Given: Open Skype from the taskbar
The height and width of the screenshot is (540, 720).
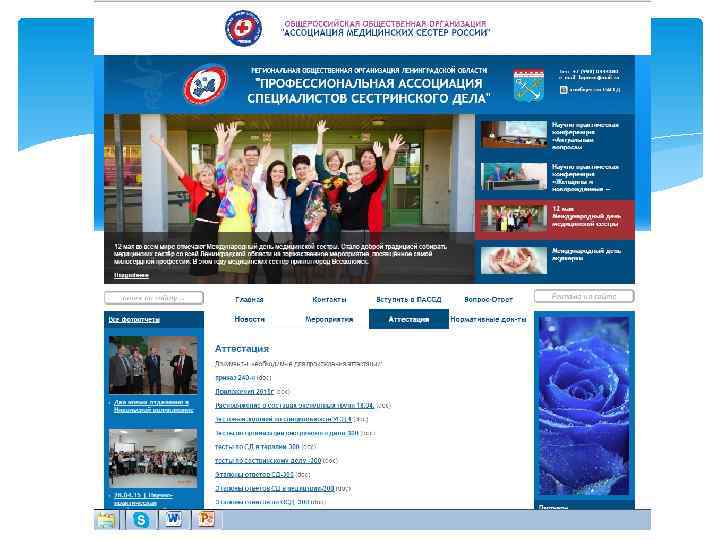Looking at the screenshot, I should [x=141, y=520].
